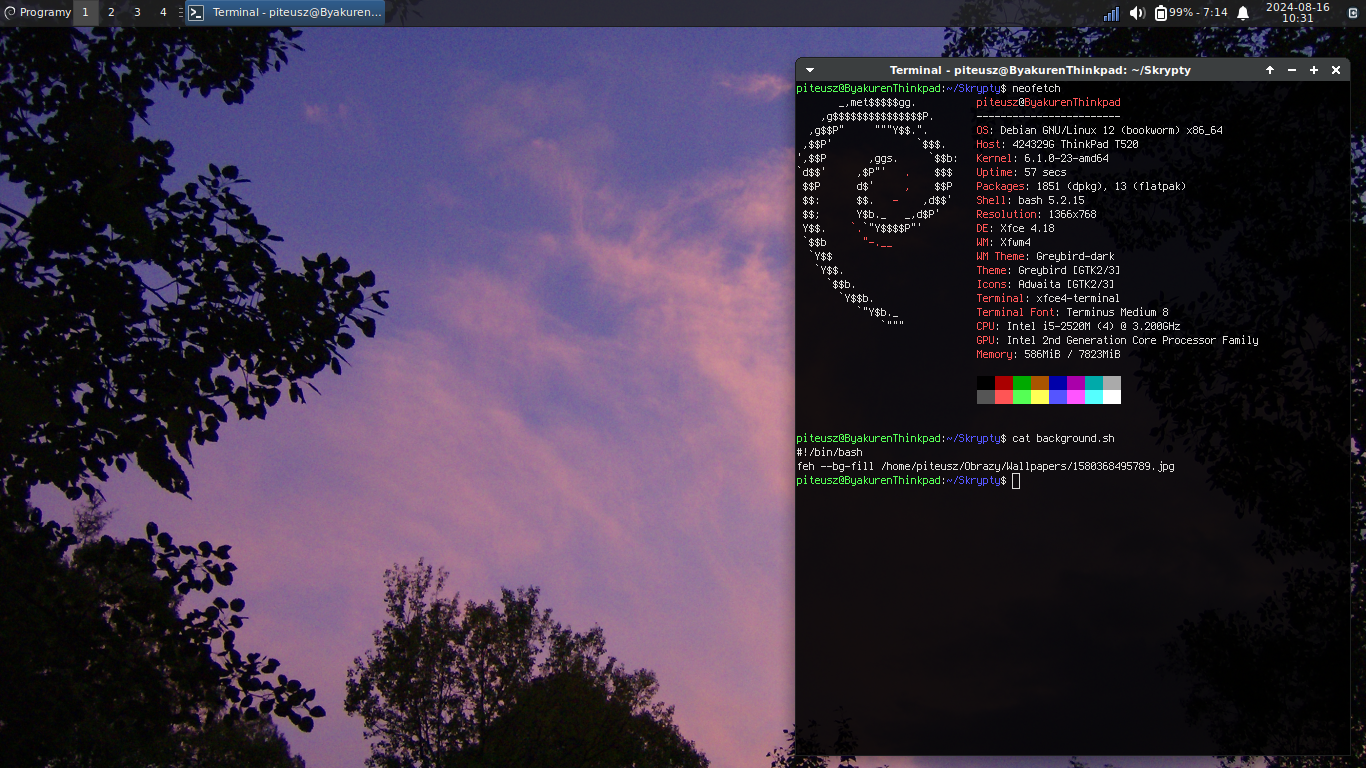Click the 'cat background.sh' command text

point(1063,439)
